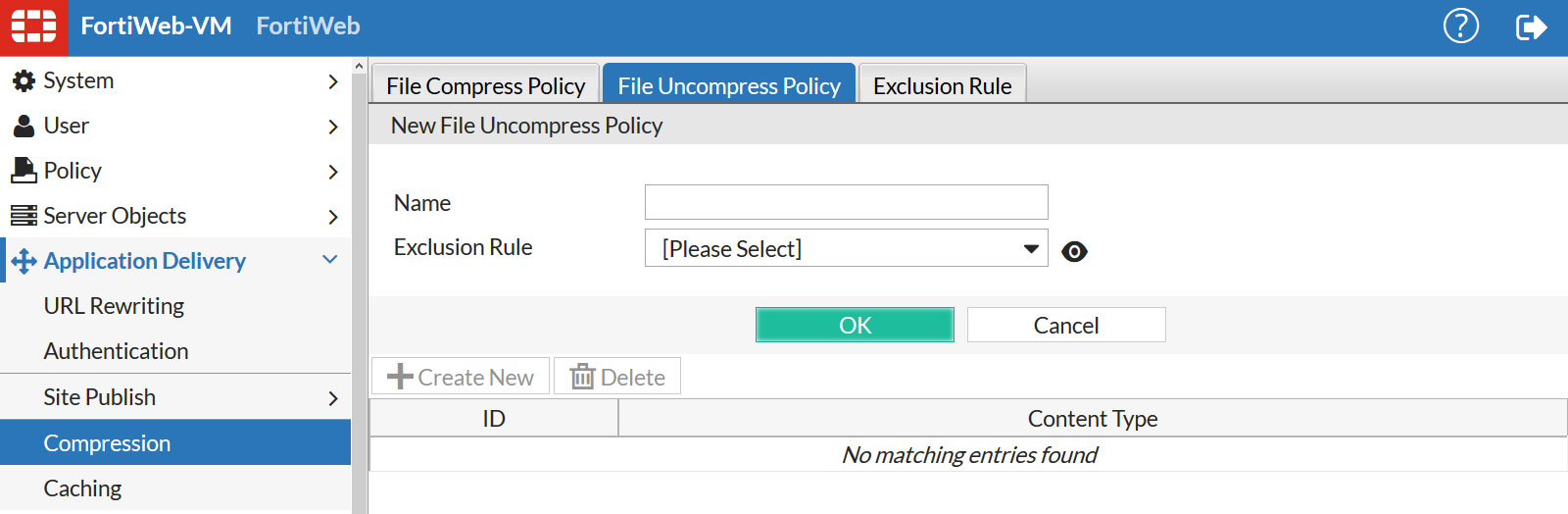Switch to the File Compress Policy tab

[485, 86]
